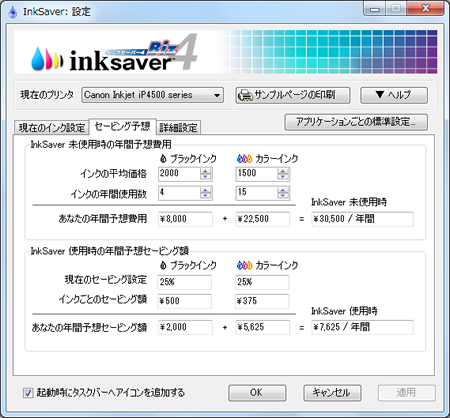This screenshot has height=418, width=450.
Task: Select the セービング予想 tab
Action: (122, 127)
